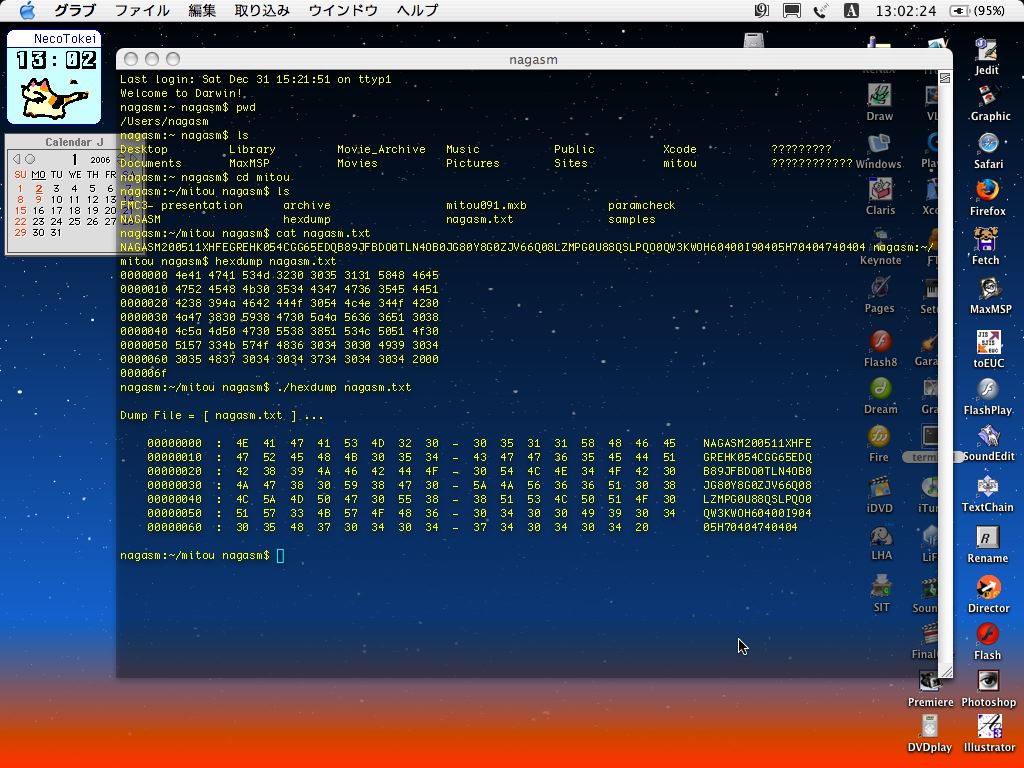
Task: Click the round today button in Calendar J
Action: [x=30, y=159]
